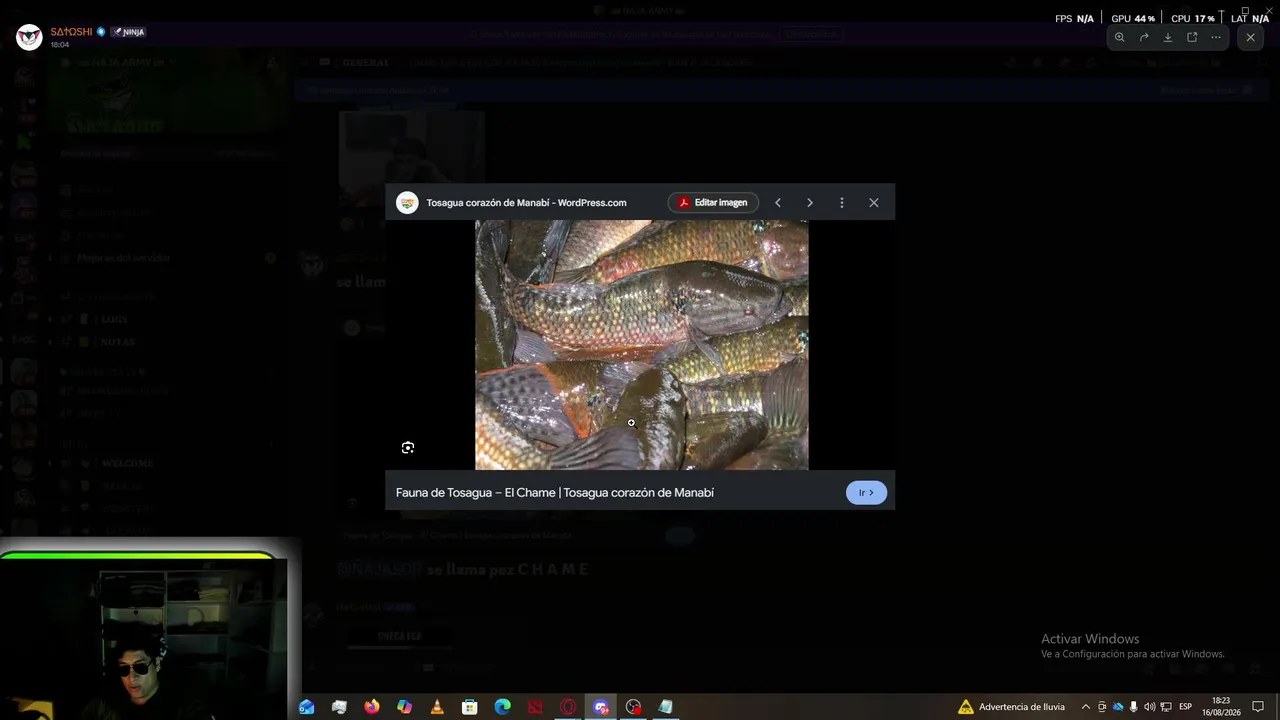Screen dimensions: 1280x720
Task: Click the microphone tray icon
Action: pos(1133,707)
